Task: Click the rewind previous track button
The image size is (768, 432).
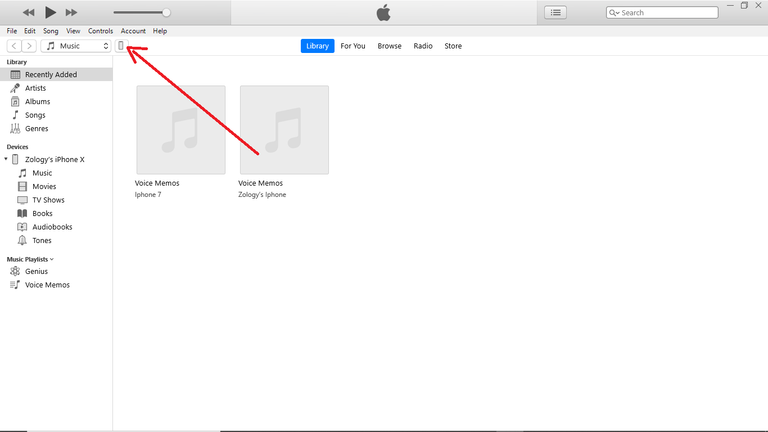Action: (x=29, y=12)
